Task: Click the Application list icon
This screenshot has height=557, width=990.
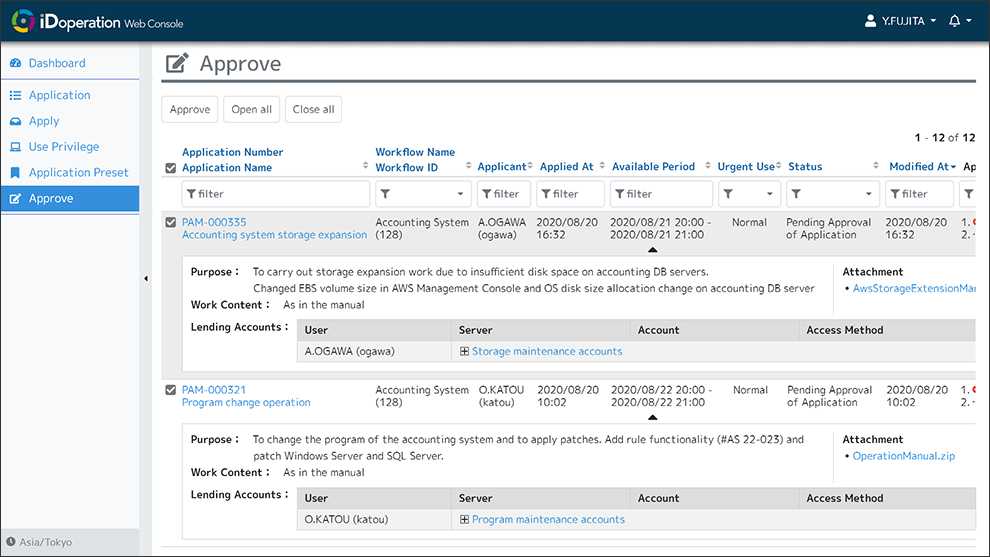Action: (16, 95)
